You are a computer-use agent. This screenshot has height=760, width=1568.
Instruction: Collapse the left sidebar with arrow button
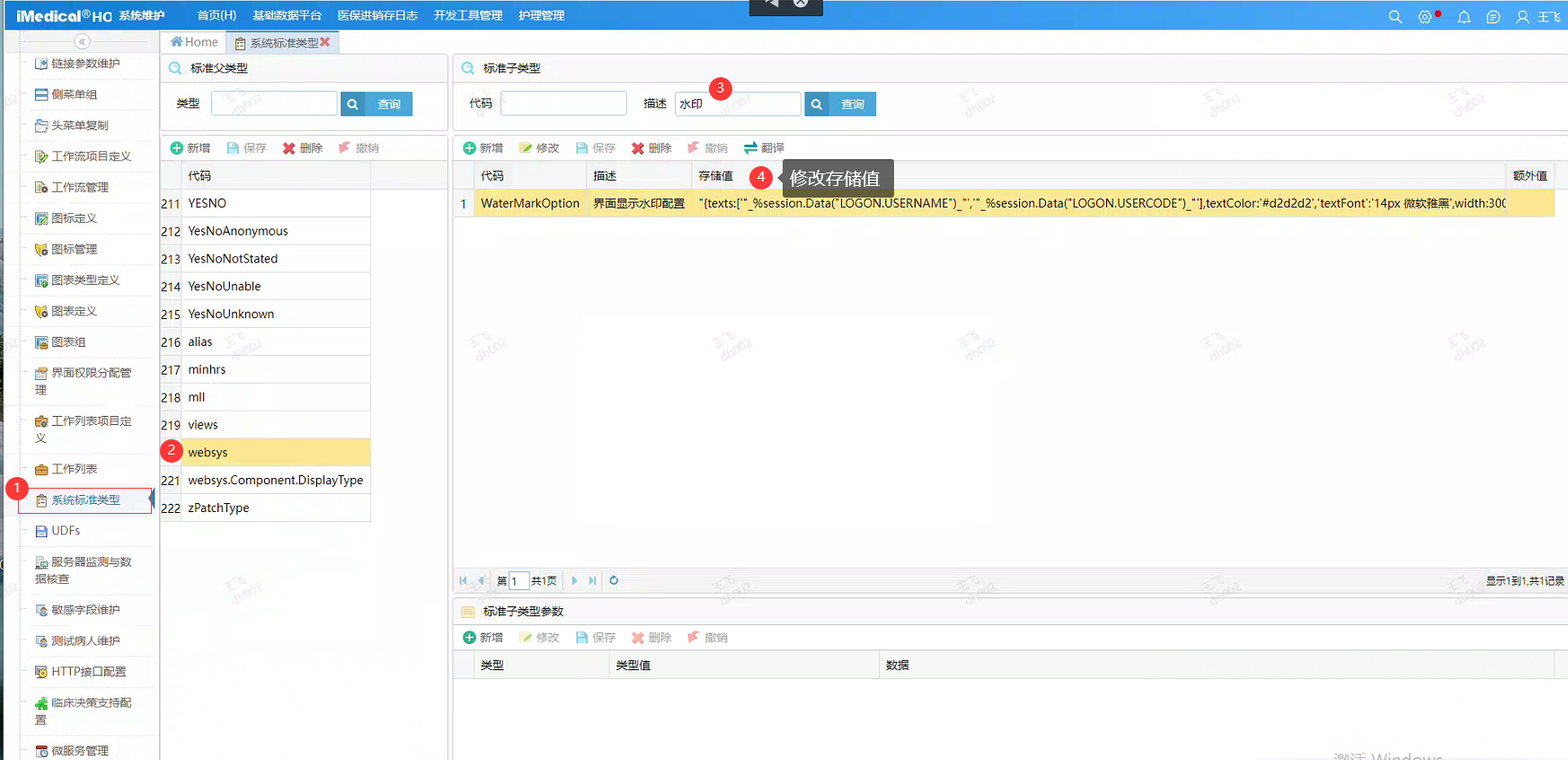click(x=82, y=41)
